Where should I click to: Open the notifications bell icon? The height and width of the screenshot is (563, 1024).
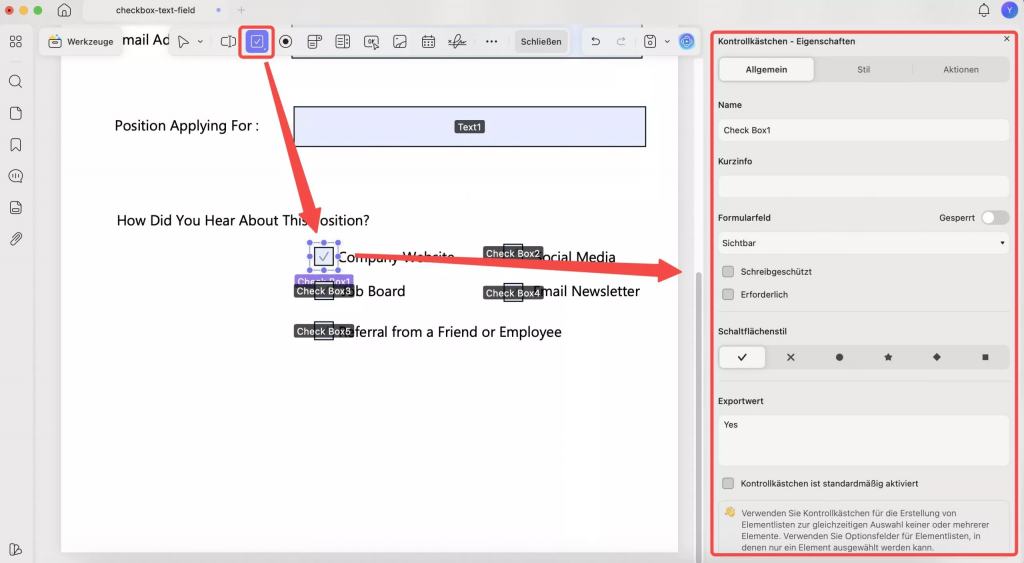point(984,10)
